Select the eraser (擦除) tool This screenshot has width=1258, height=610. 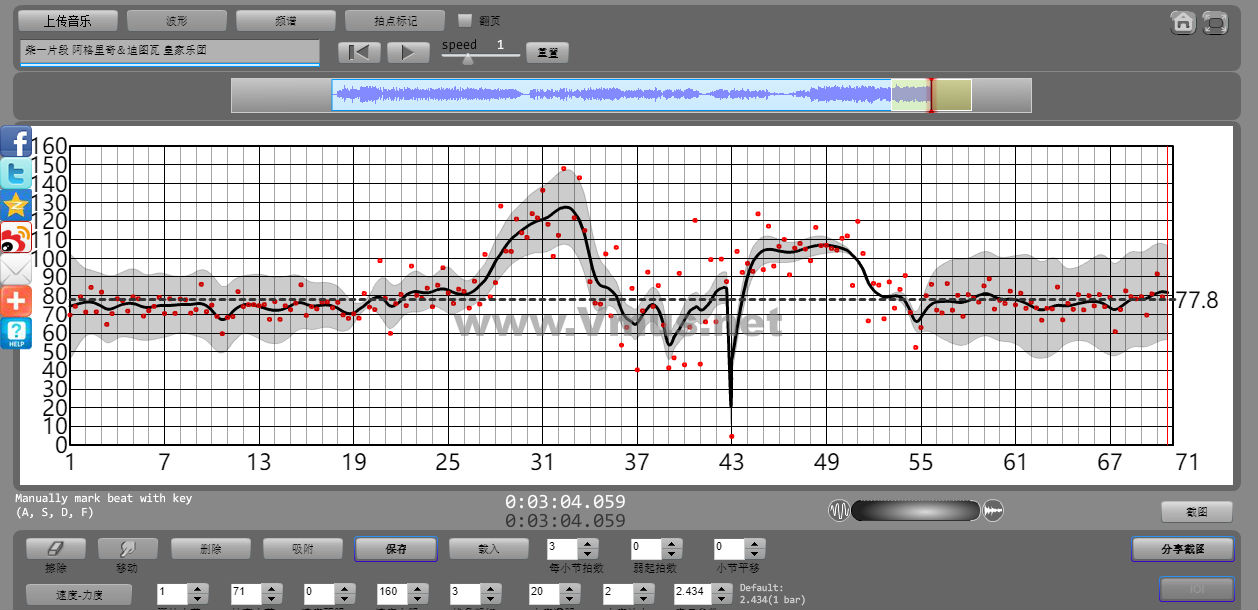(x=55, y=549)
